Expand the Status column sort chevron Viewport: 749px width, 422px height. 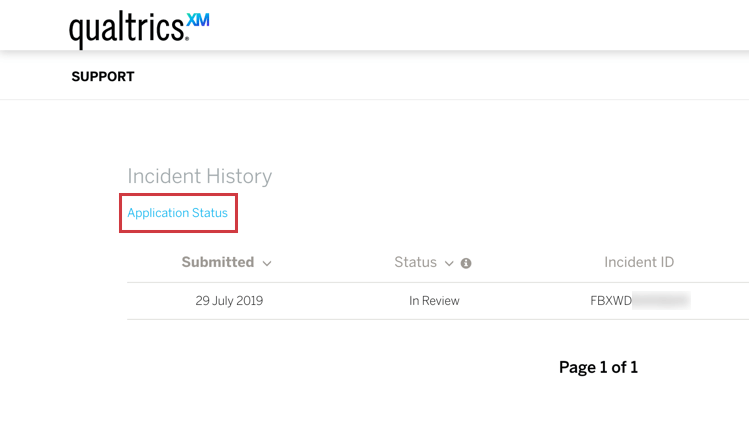point(448,263)
